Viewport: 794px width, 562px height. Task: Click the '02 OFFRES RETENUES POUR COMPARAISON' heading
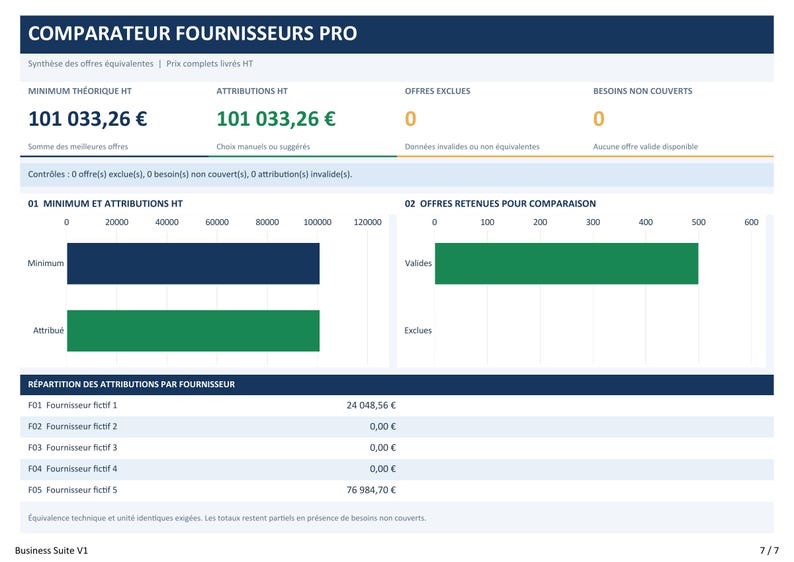pos(500,204)
